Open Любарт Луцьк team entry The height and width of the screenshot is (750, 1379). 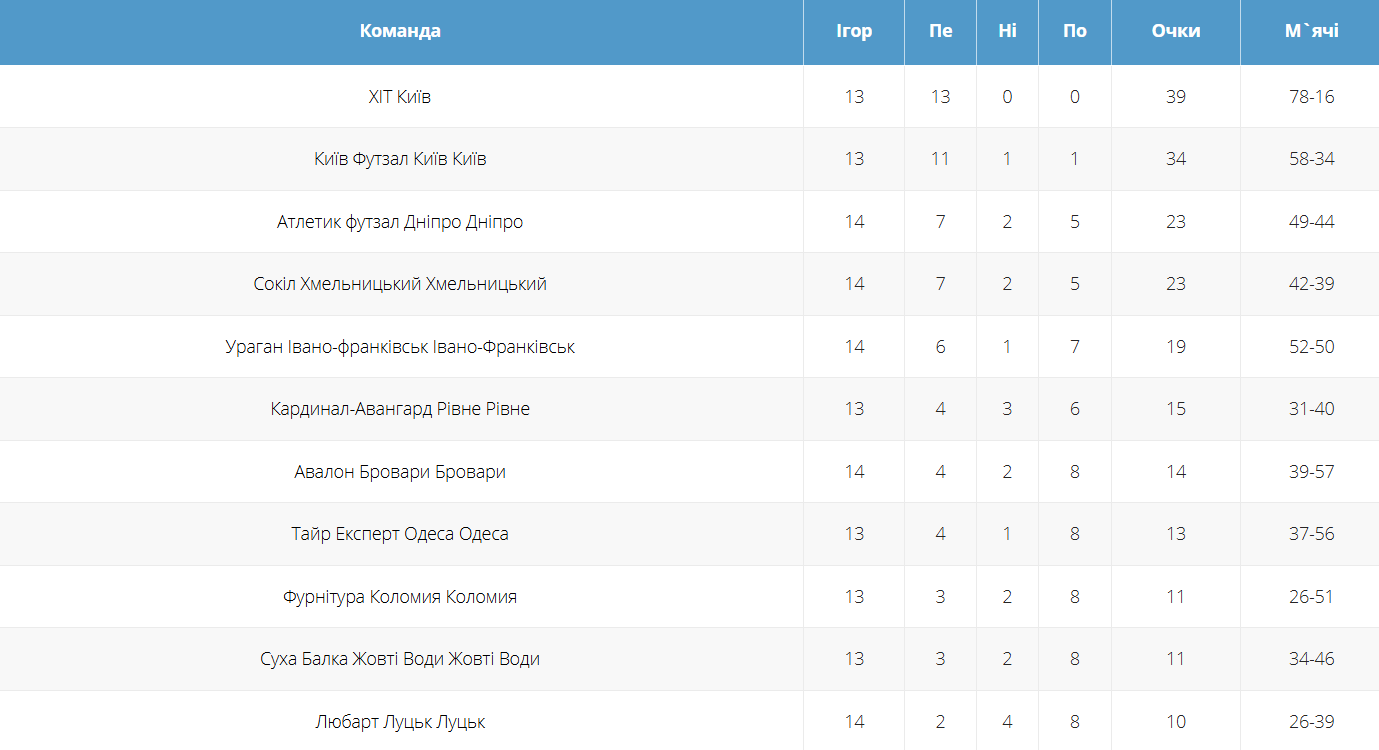coord(400,722)
